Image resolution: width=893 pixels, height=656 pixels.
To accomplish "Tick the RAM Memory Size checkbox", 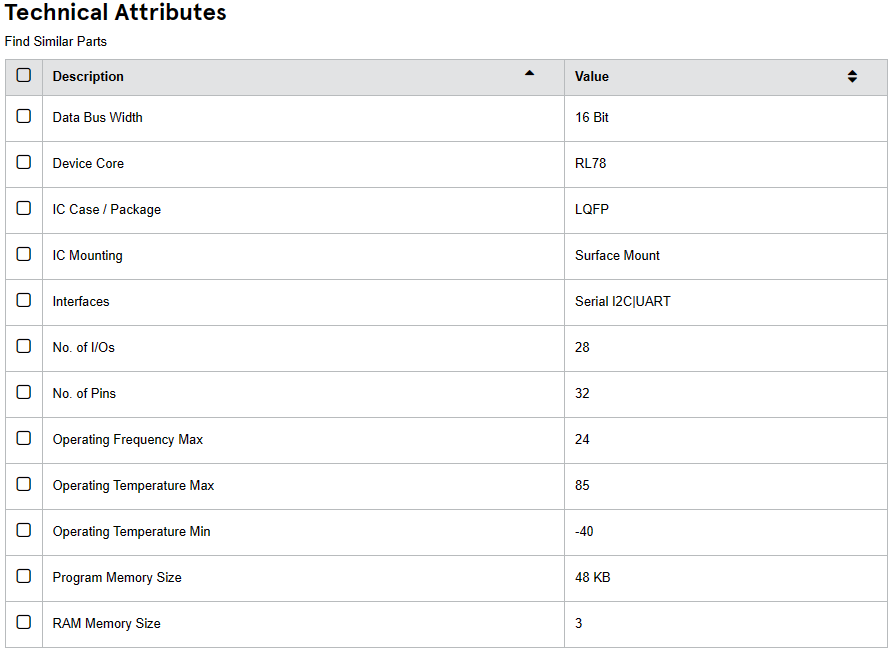I will tap(24, 623).
